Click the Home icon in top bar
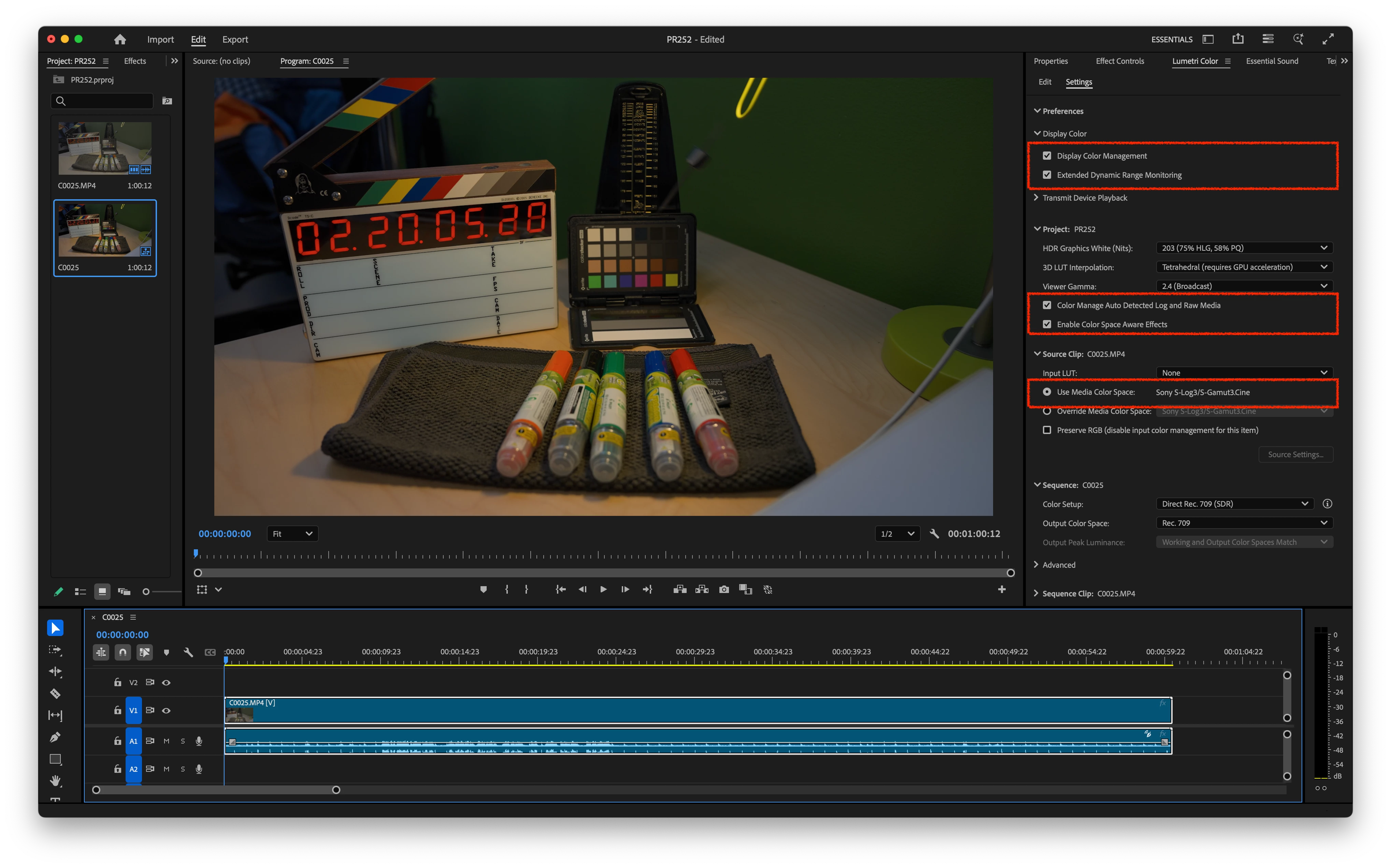1391x868 pixels. [120, 40]
